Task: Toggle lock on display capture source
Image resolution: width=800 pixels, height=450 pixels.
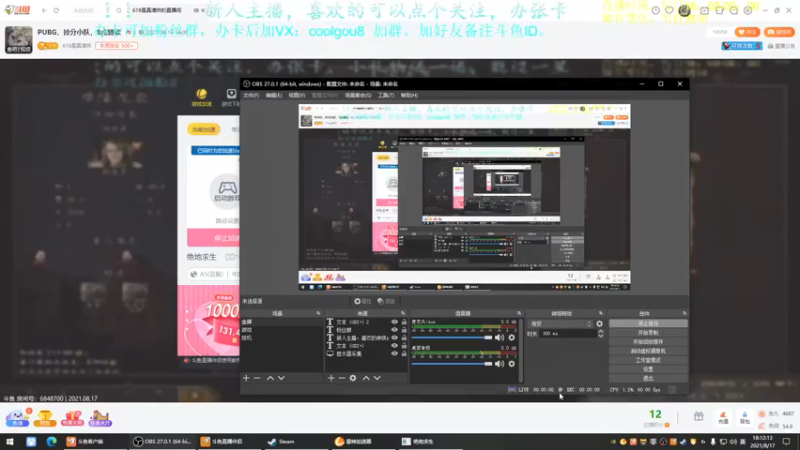Action: click(x=404, y=354)
